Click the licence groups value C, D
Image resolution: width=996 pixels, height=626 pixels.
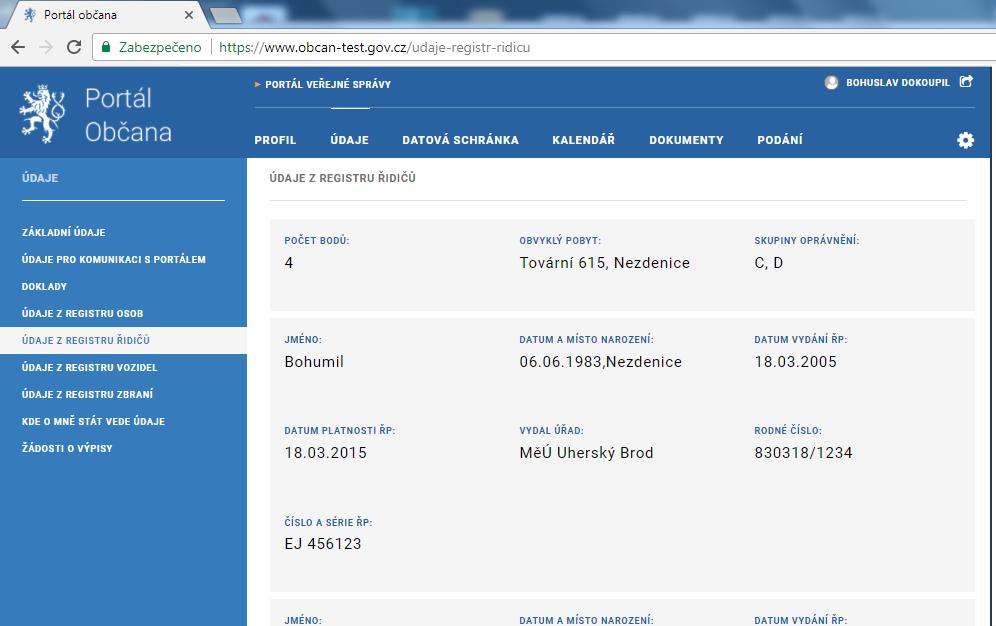tap(769, 263)
